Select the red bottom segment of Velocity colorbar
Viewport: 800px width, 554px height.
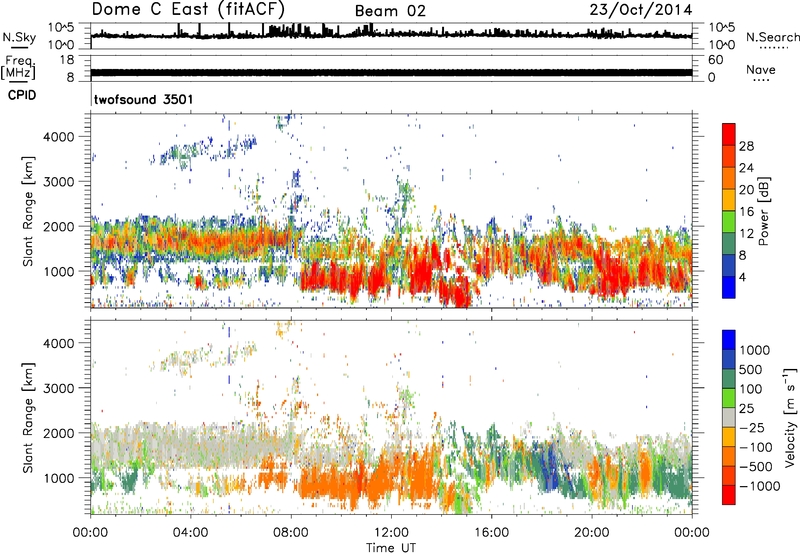(729, 495)
